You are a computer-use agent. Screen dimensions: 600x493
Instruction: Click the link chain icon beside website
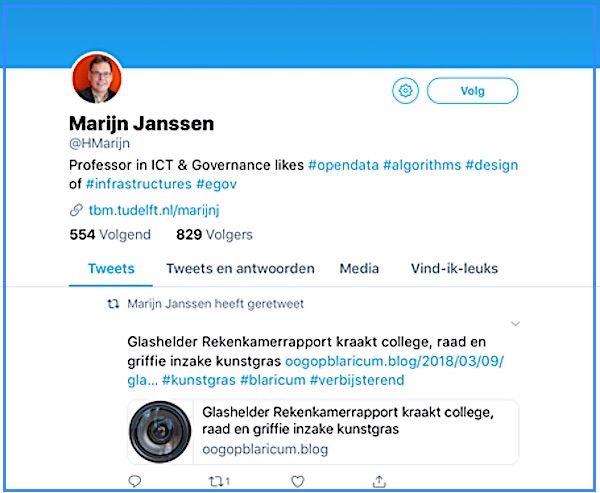[76, 210]
